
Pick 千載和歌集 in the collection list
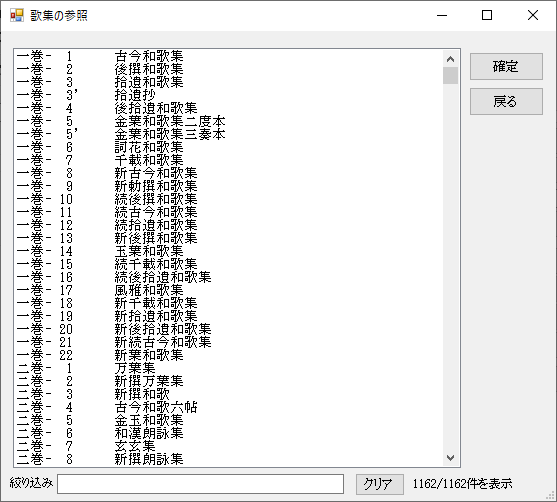pyautogui.click(x=229, y=160)
